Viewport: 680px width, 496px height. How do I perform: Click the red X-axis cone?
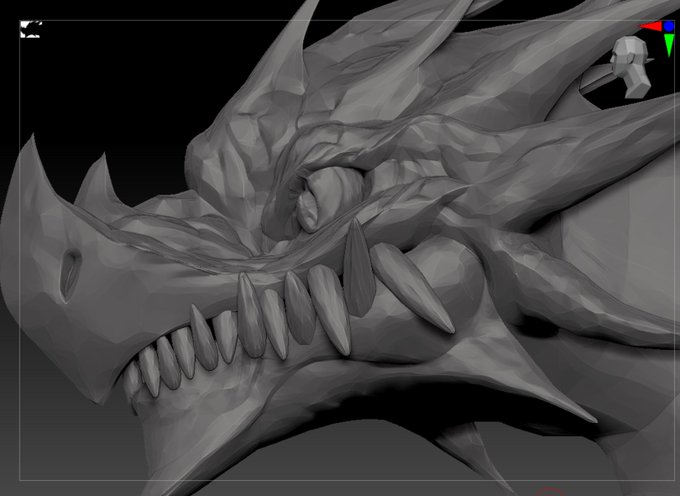[x=651, y=26]
